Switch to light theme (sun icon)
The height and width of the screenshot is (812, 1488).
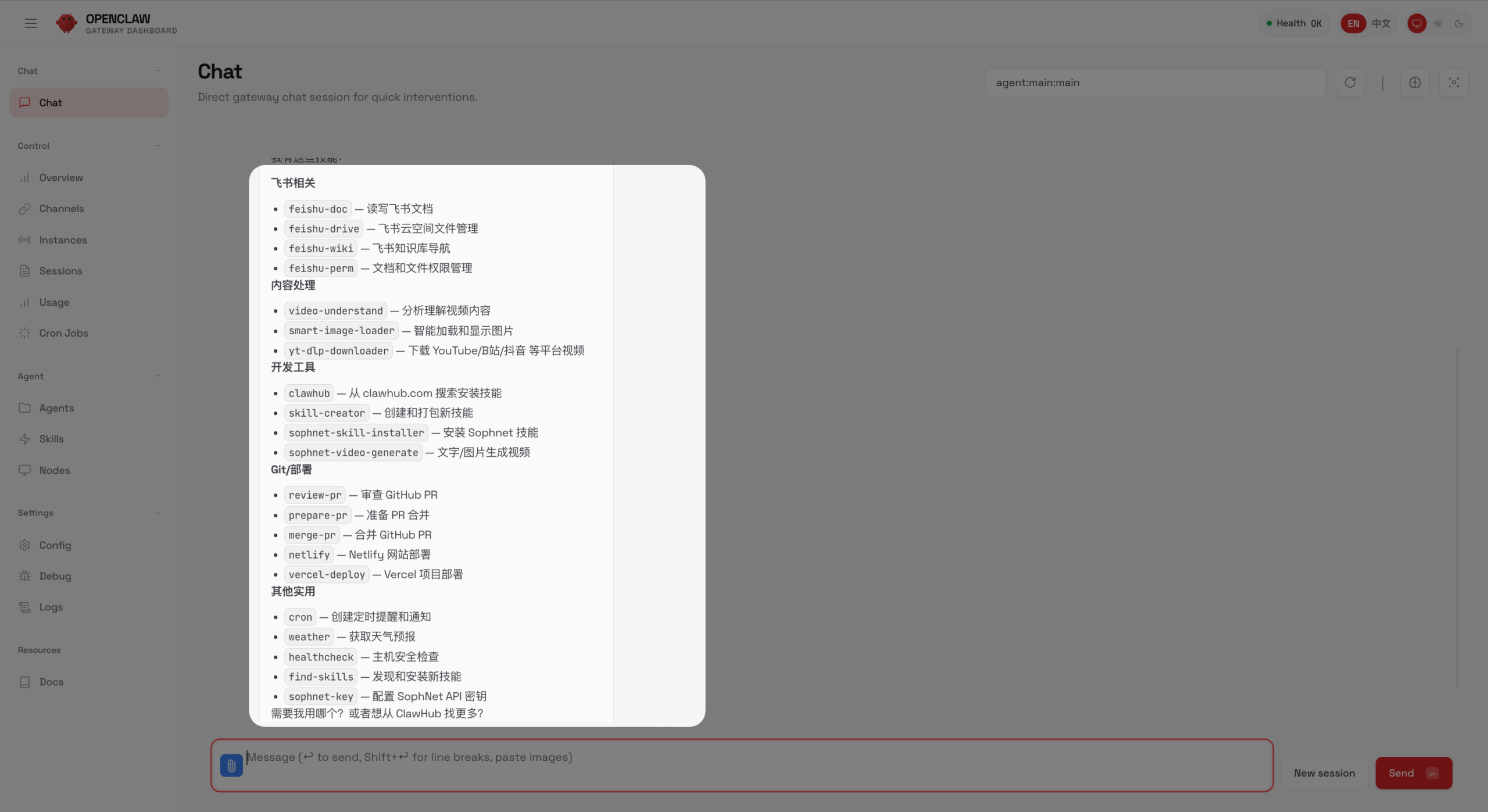[1438, 24]
